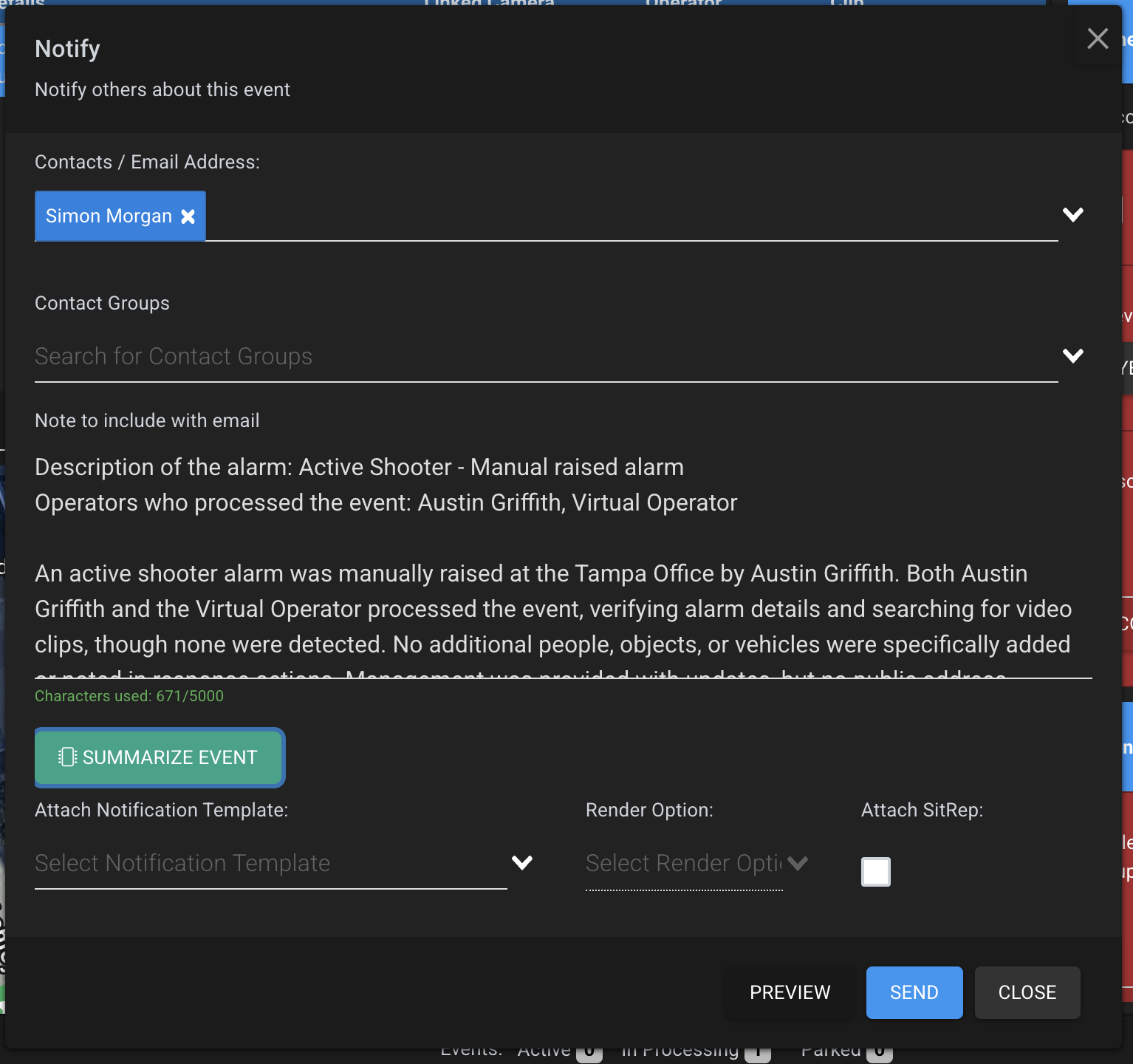Expand the Contacts / Email Address dropdown arrow
1133x1064 pixels.
pos(1072,215)
